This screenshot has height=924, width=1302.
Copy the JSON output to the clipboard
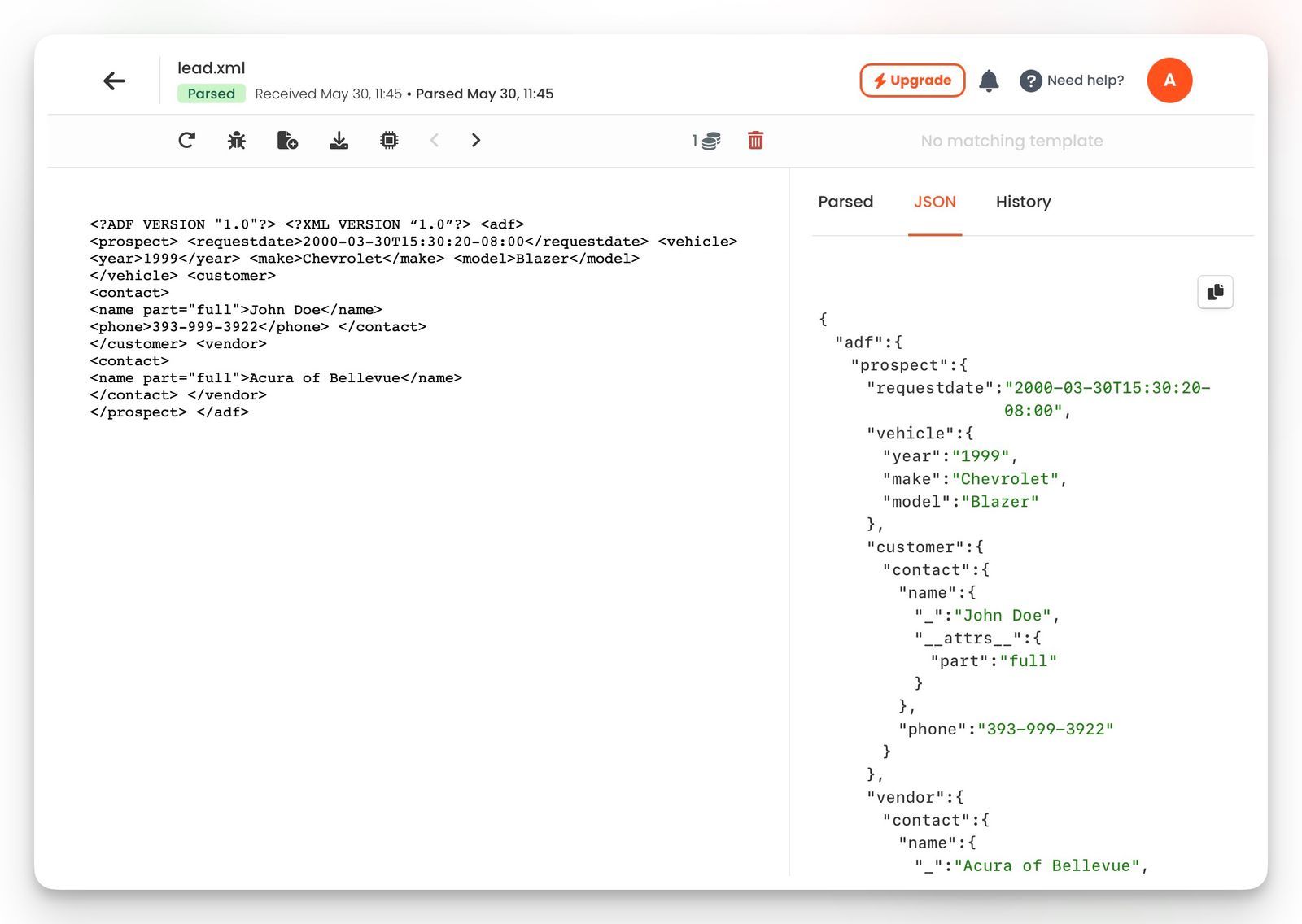tap(1215, 292)
